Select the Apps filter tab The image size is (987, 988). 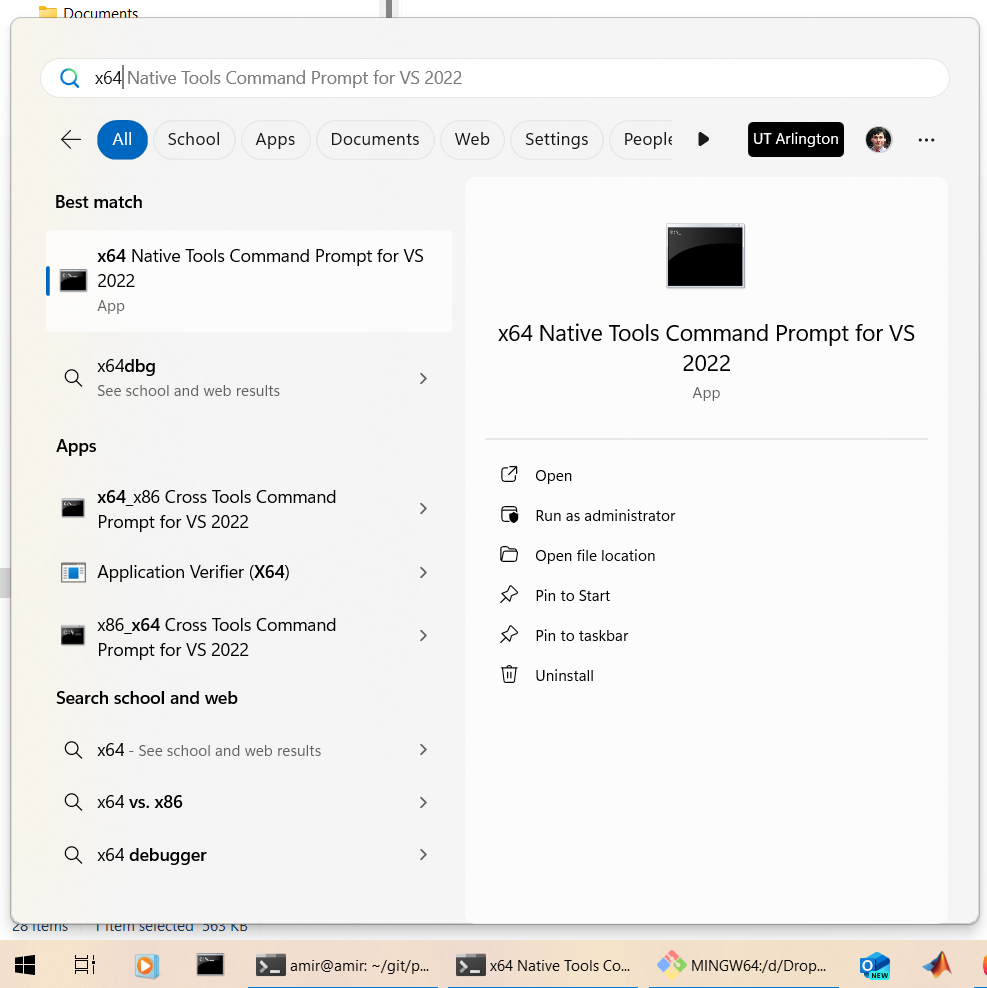[275, 139]
